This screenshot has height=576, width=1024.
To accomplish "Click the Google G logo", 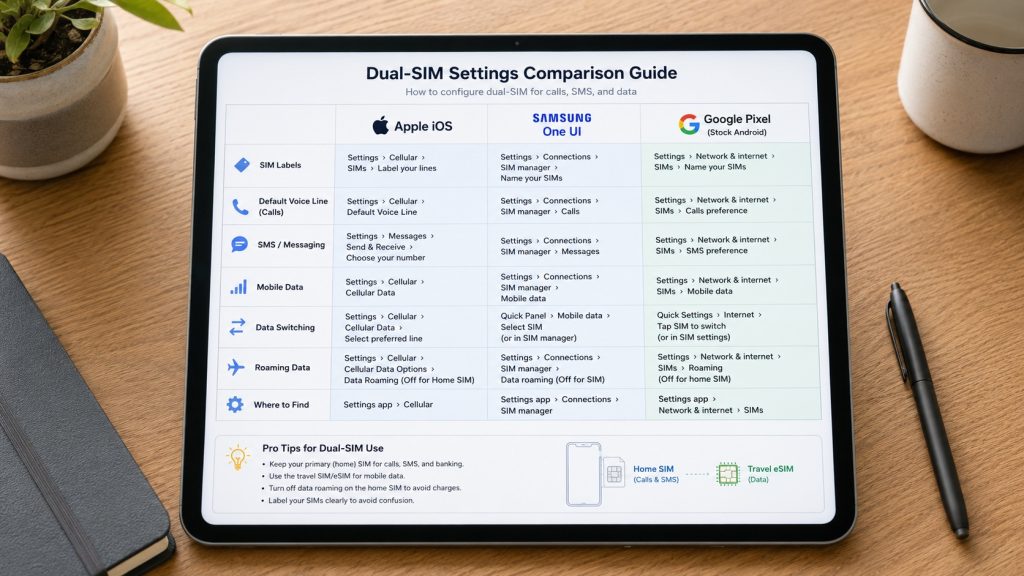I will pos(688,123).
